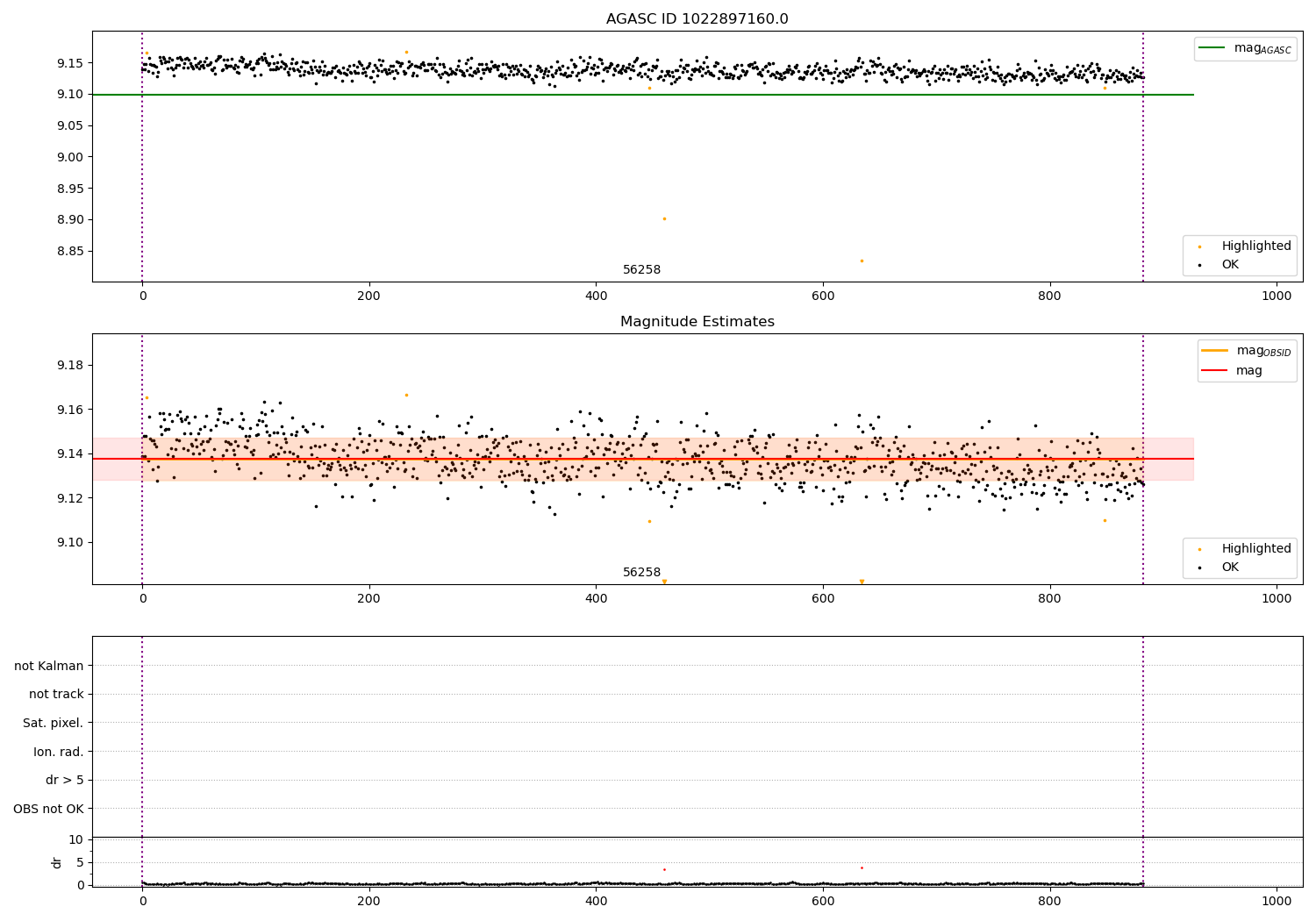The width and height of the screenshot is (1316, 921).
Task: Click the 'dr > 5' axis label
Action: pyautogui.click(x=65, y=781)
